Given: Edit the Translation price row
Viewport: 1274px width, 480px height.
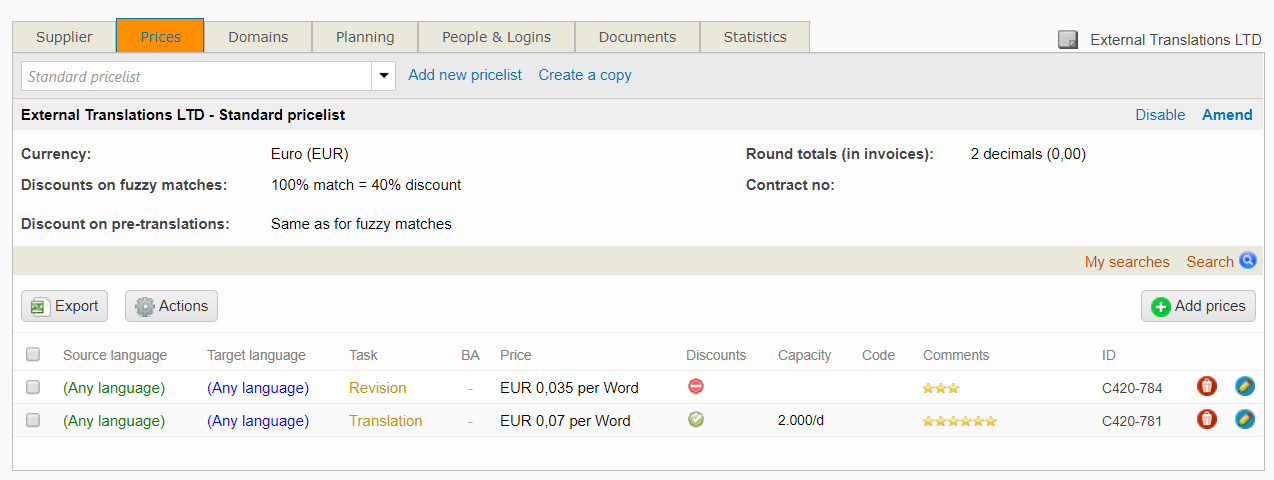Looking at the screenshot, I should (x=1245, y=420).
